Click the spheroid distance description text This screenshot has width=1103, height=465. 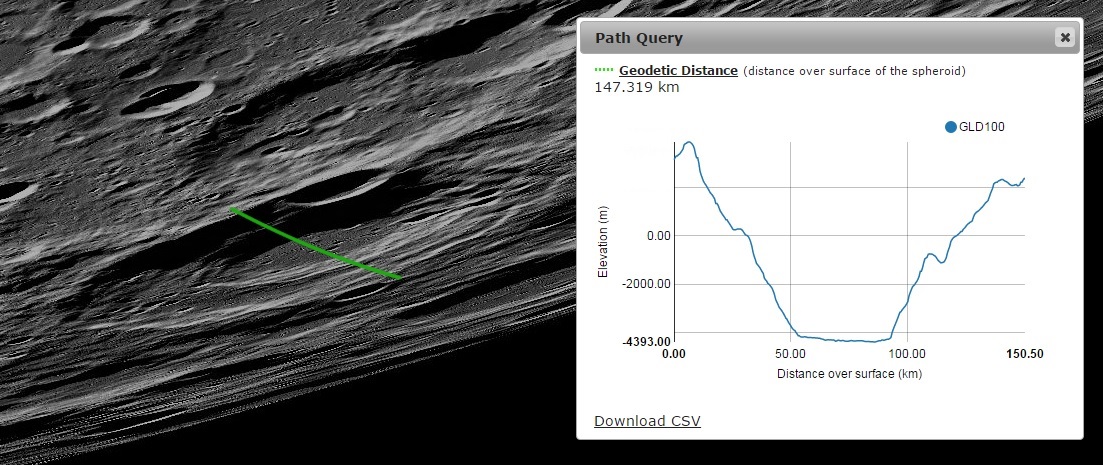click(854, 71)
